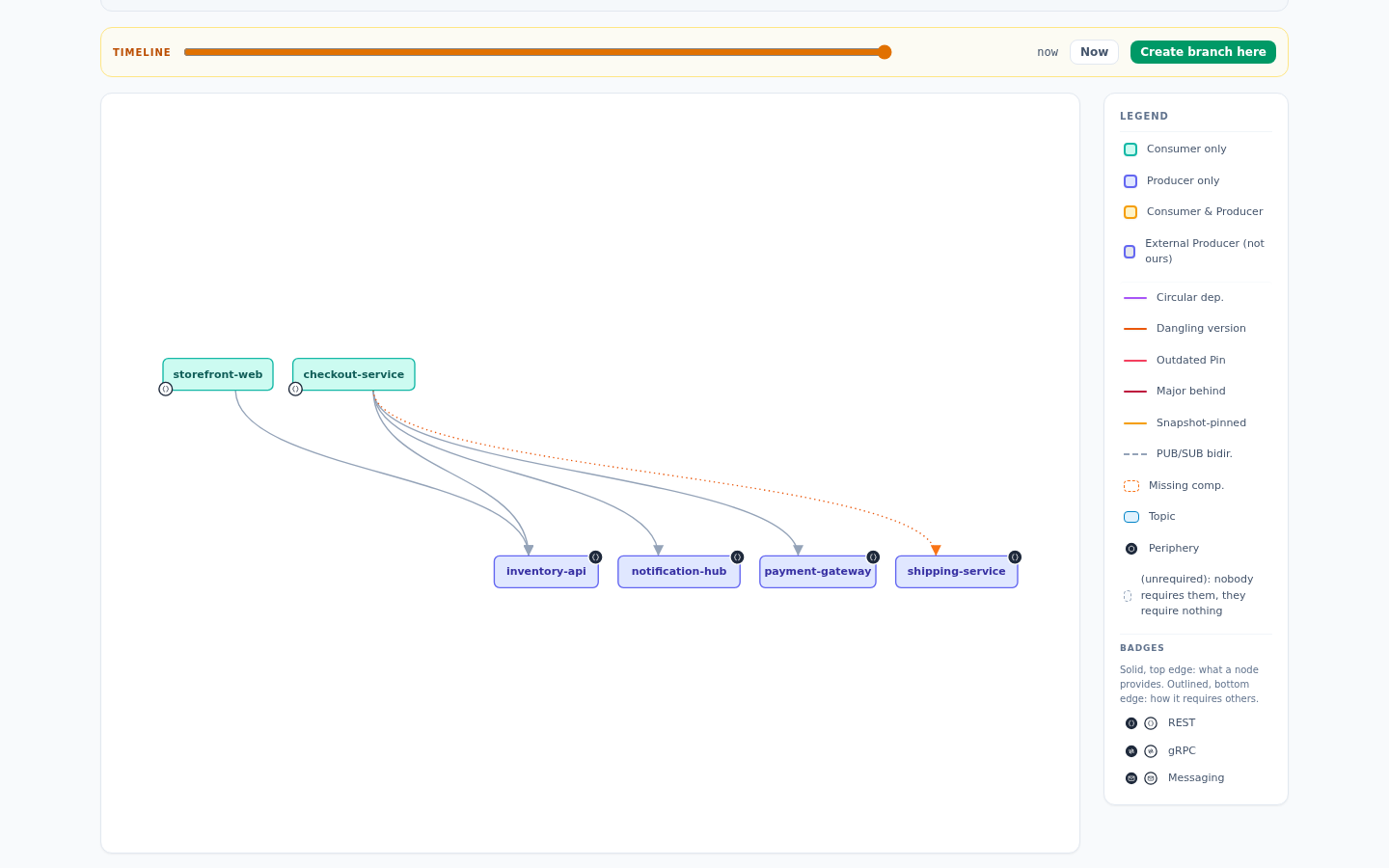Open the notification-hub node
The width and height of the screenshot is (1389, 868).
coord(679,572)
